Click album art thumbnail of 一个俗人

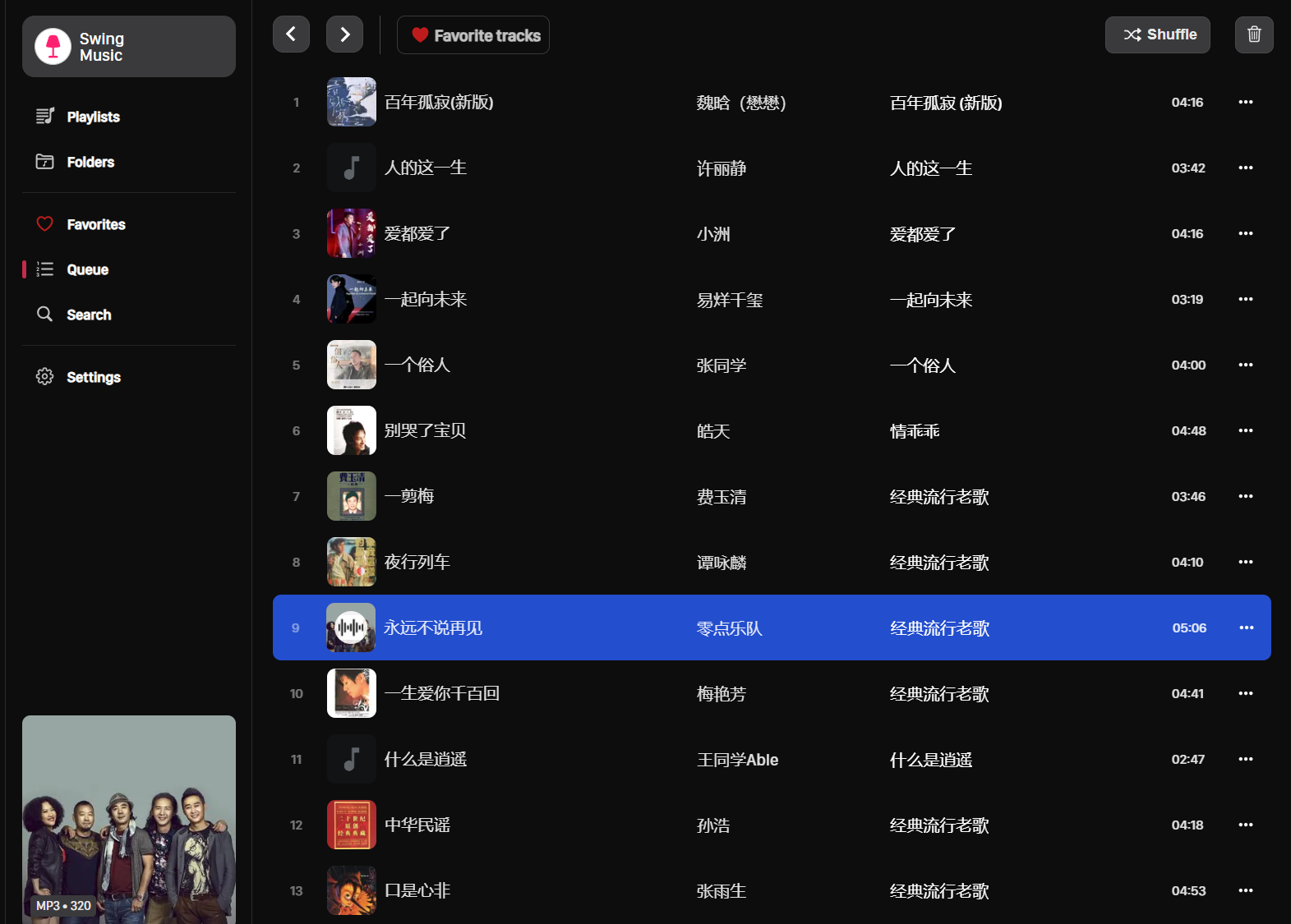click(x=352, y=365)
